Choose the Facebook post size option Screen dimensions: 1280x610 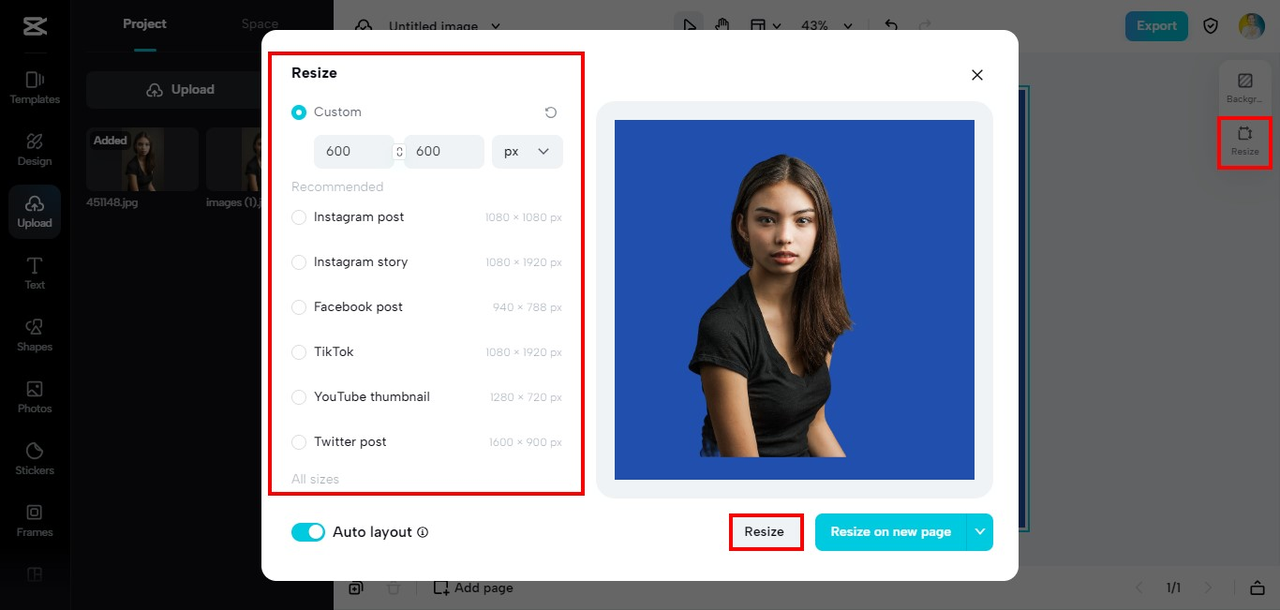427,307
